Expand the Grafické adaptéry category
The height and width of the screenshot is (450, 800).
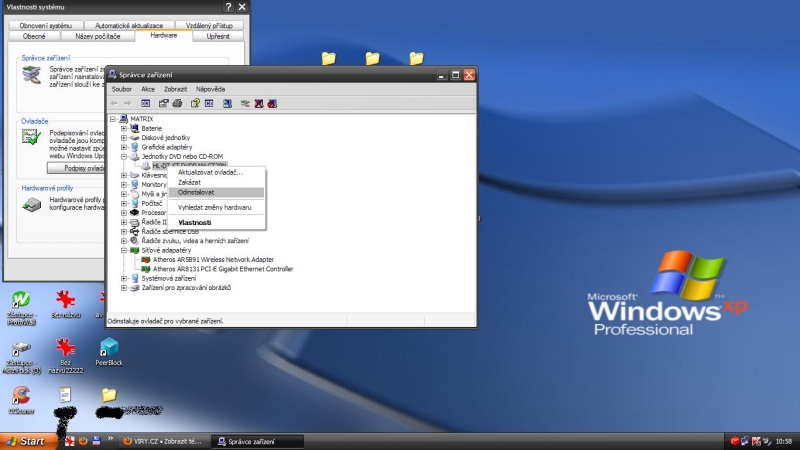pos(123,147)
